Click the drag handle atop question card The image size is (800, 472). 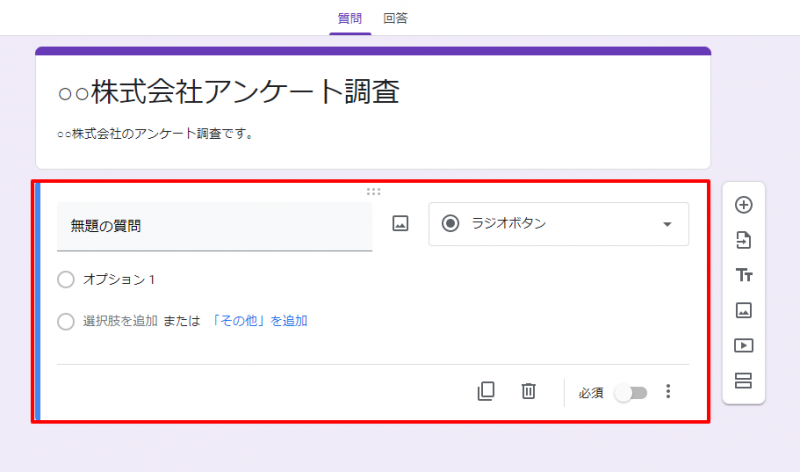(x=373, y=191)
